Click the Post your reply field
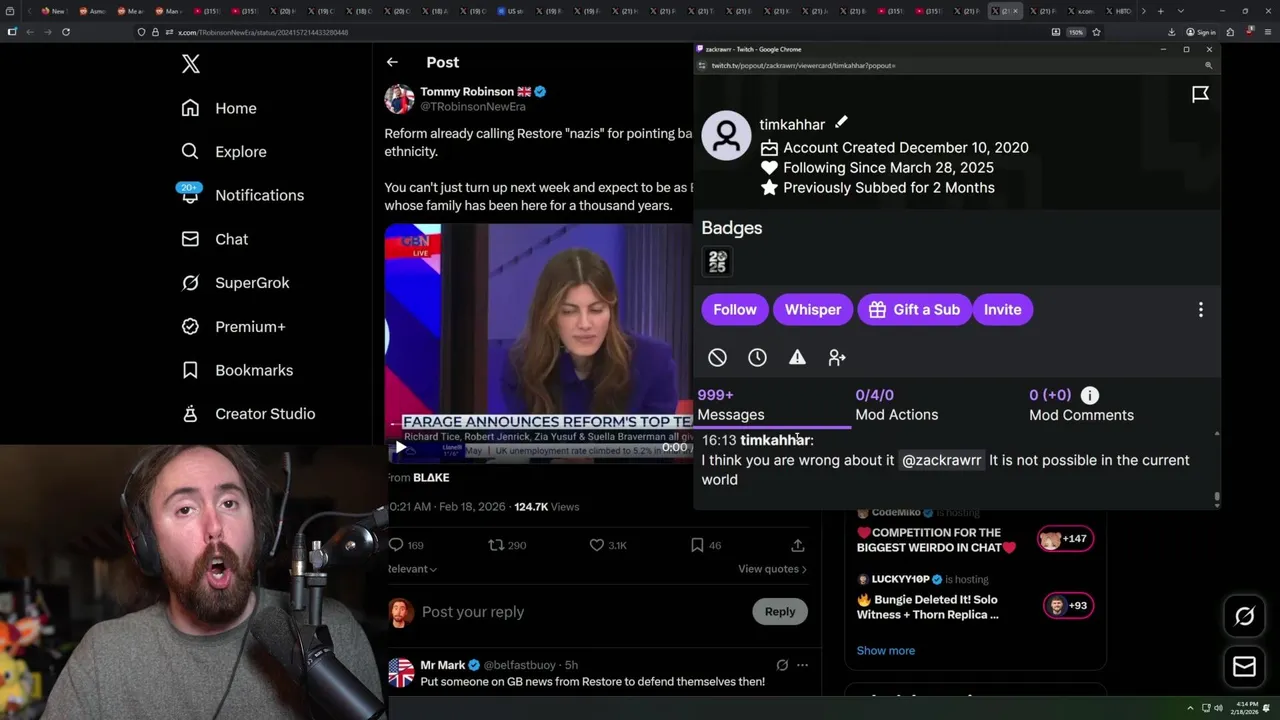Screen dimensions: 1280x720 coord(580,612)
